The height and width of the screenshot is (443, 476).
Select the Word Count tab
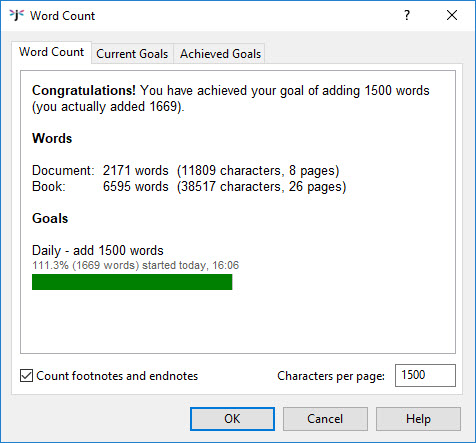click(x=51, y=52)
